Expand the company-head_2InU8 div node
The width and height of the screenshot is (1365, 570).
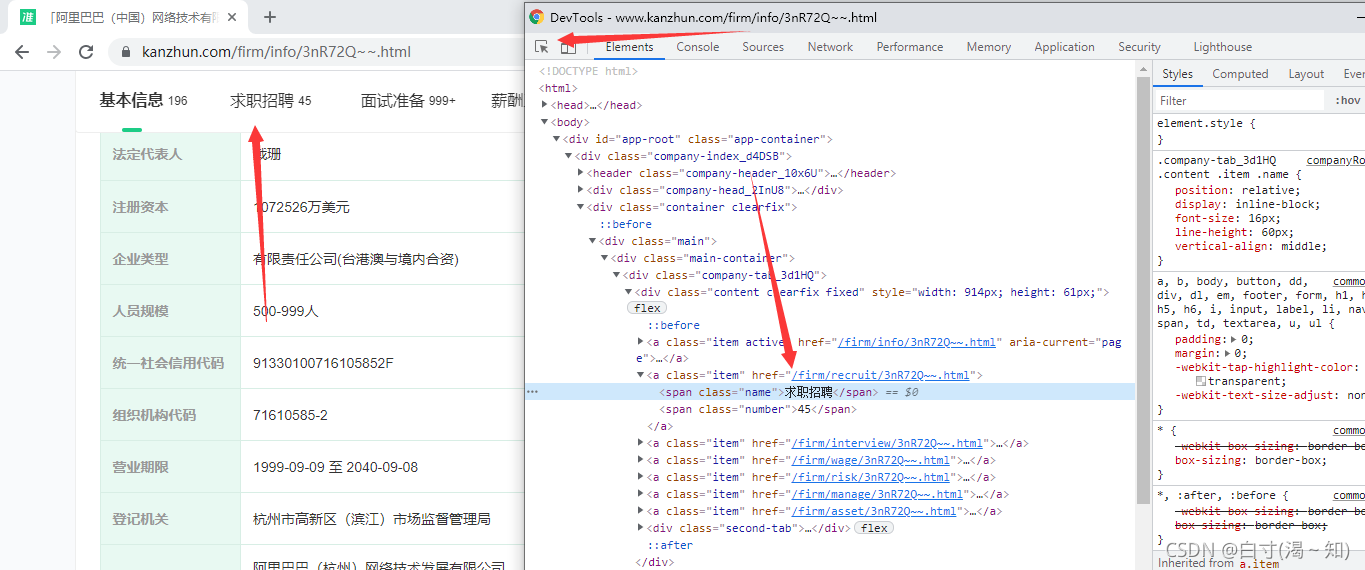[x=581, y=190]
